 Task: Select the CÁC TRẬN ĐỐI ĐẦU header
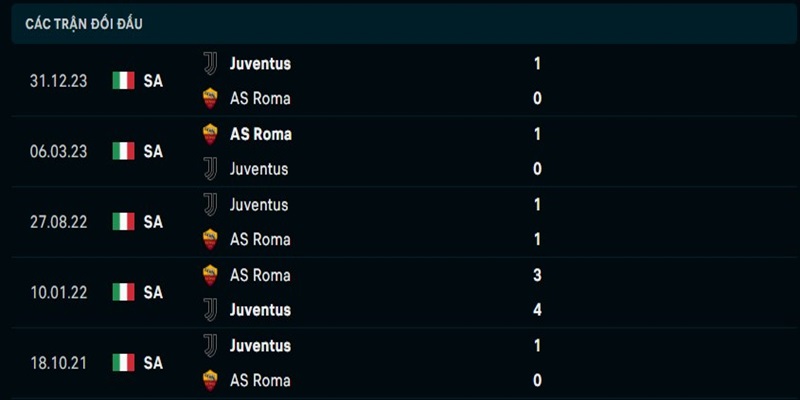85,23
